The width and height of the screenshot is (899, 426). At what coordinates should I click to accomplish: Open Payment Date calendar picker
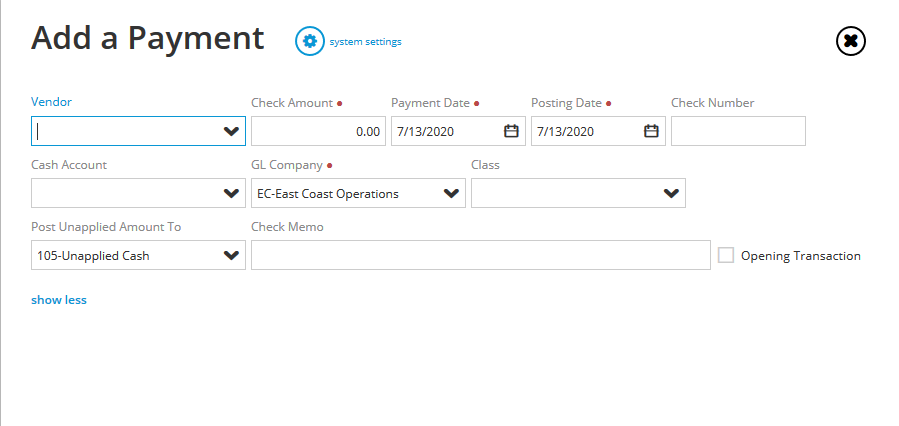tap(511, 131)
